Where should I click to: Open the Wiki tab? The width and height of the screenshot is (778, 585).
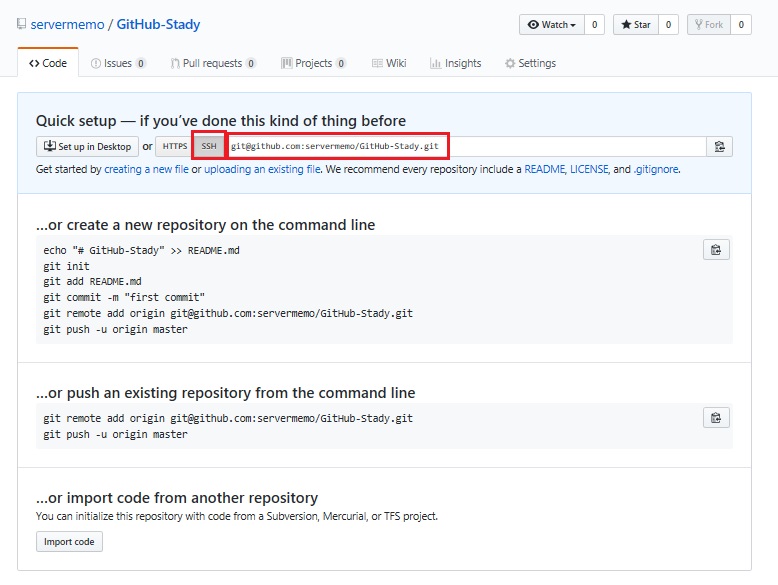pos(389,64)
